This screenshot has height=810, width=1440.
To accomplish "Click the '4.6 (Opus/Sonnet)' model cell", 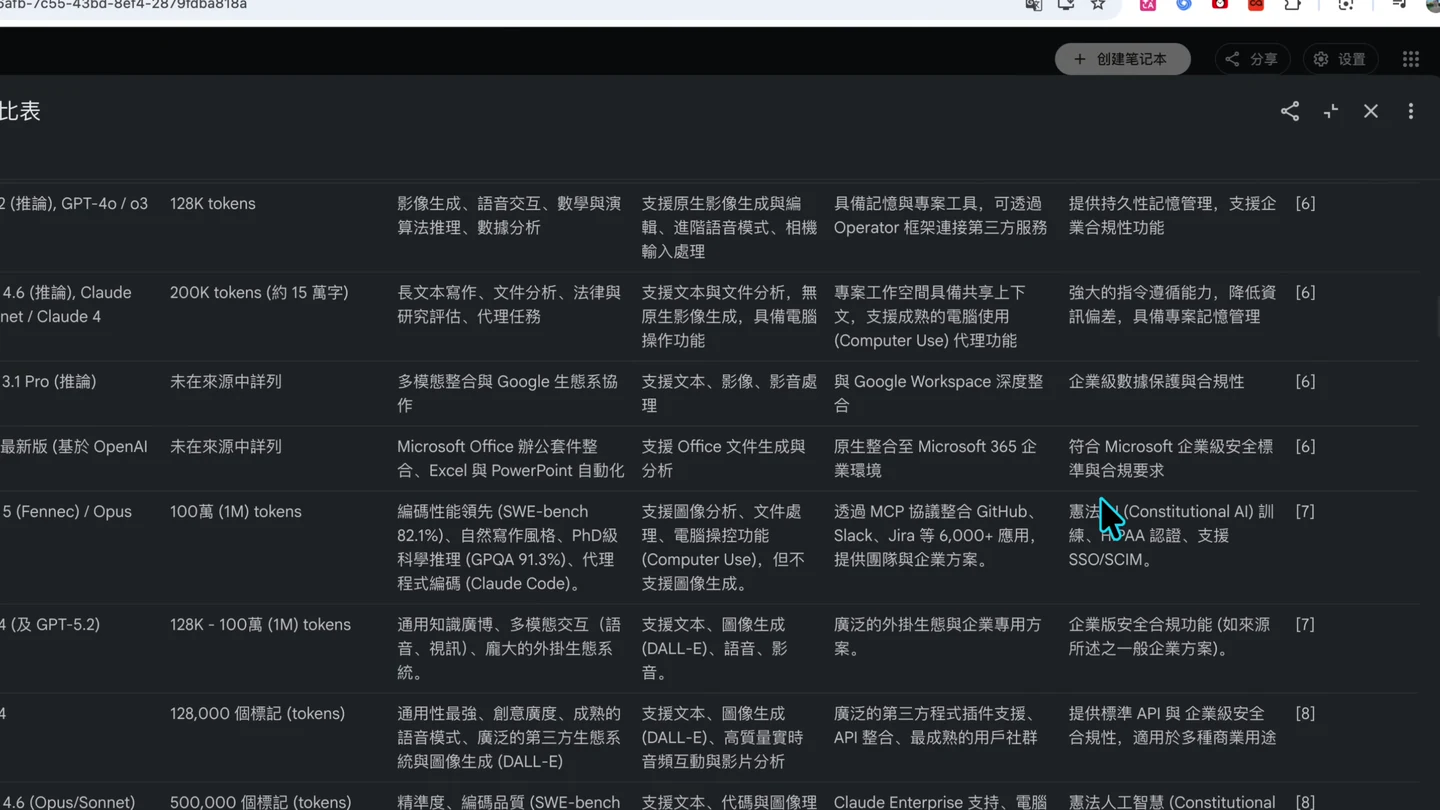I will tap(68, 802).
